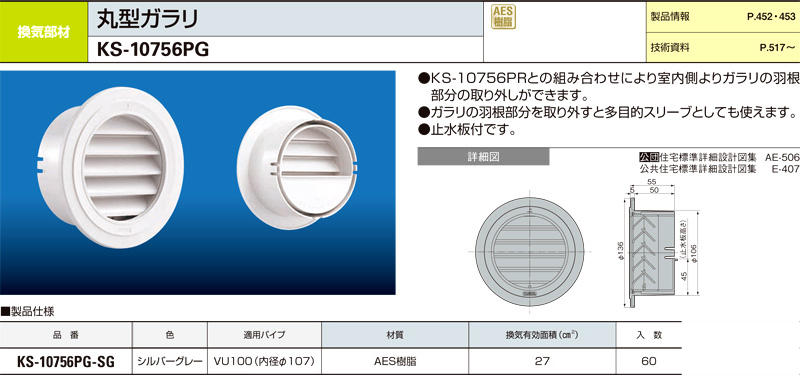800x375 pixels.
Task: Select the 換気部材 category label
Action: pyautogui.click(x=43, y=32)
